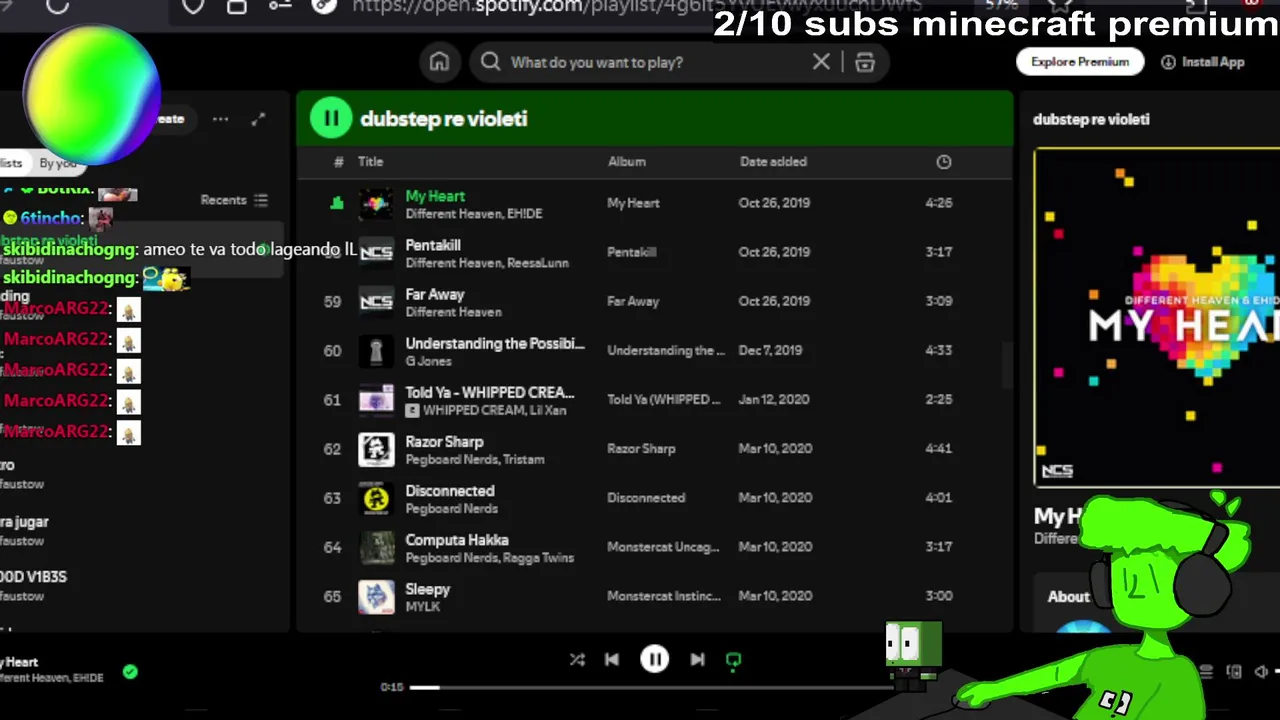The width and height of the screenshot is (1280, 720).
Task: Skip to the previous track
Action: (612, 659)
